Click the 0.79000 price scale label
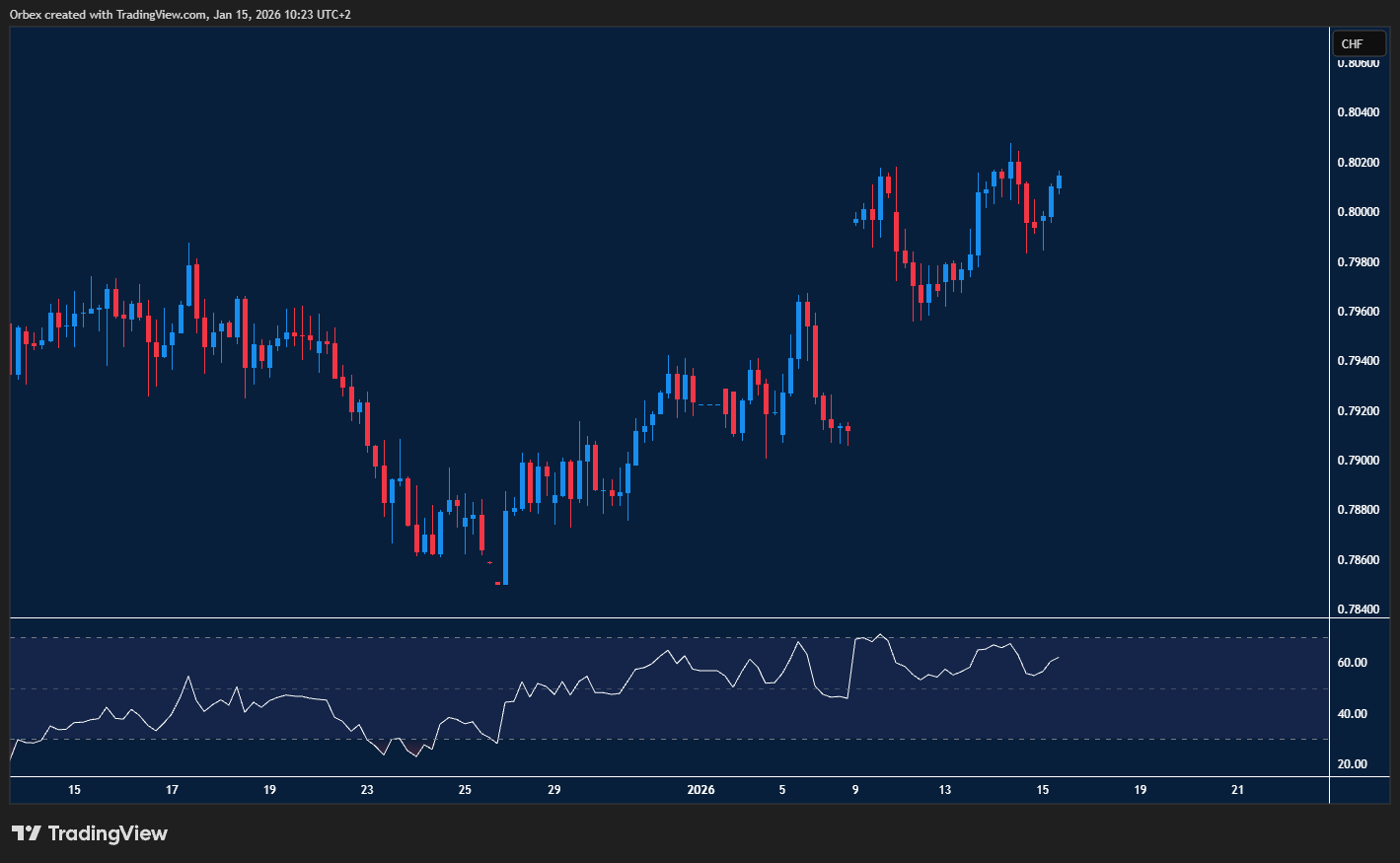This screenshot has height=863, width=1400. (x=1358, y=461)
